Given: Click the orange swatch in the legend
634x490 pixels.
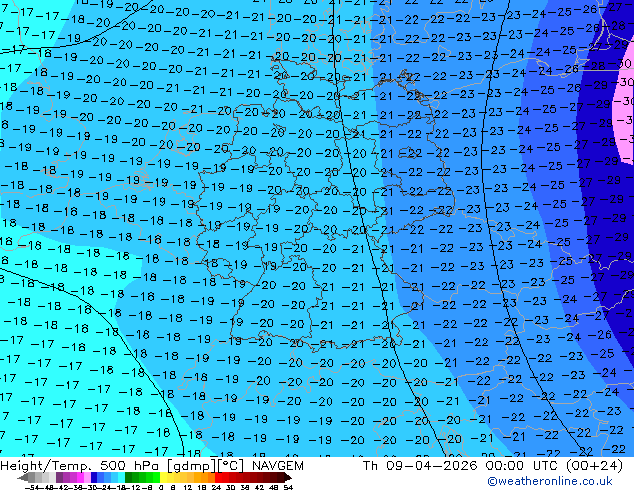Looking at the screenshot, I should coord(205,477).
